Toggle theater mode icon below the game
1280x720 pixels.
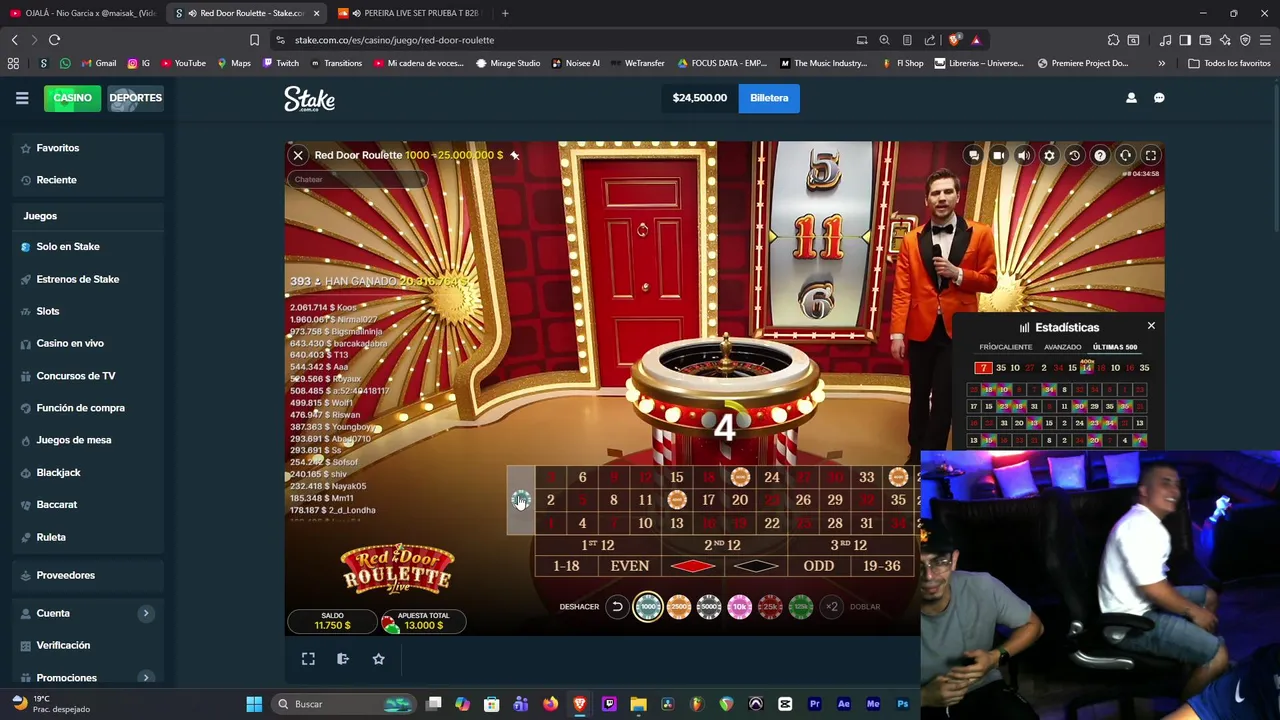[343, 659]
